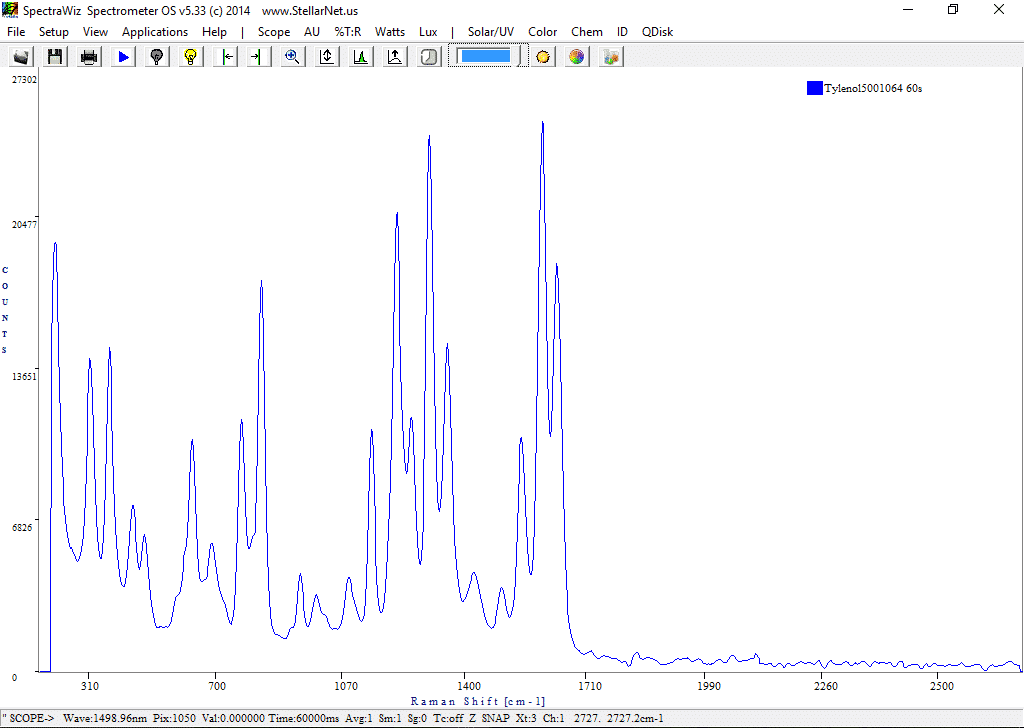Viewport: 1024px width, 728px height.
Task: Click Wave:1498.96nm in the status bar
Action: coord(105,718)
